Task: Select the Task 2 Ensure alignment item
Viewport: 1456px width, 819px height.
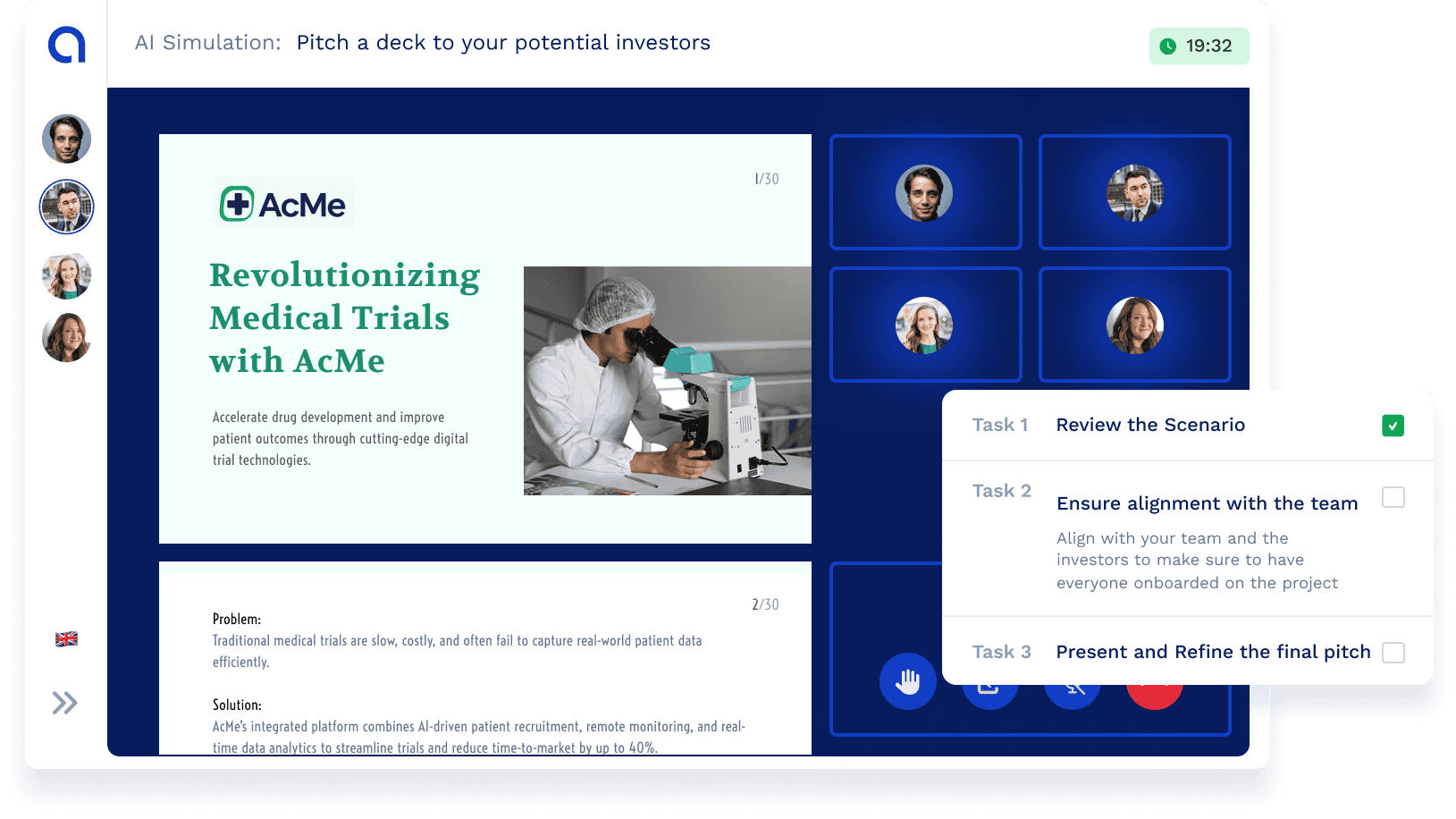Action: tap(1206, 503)
